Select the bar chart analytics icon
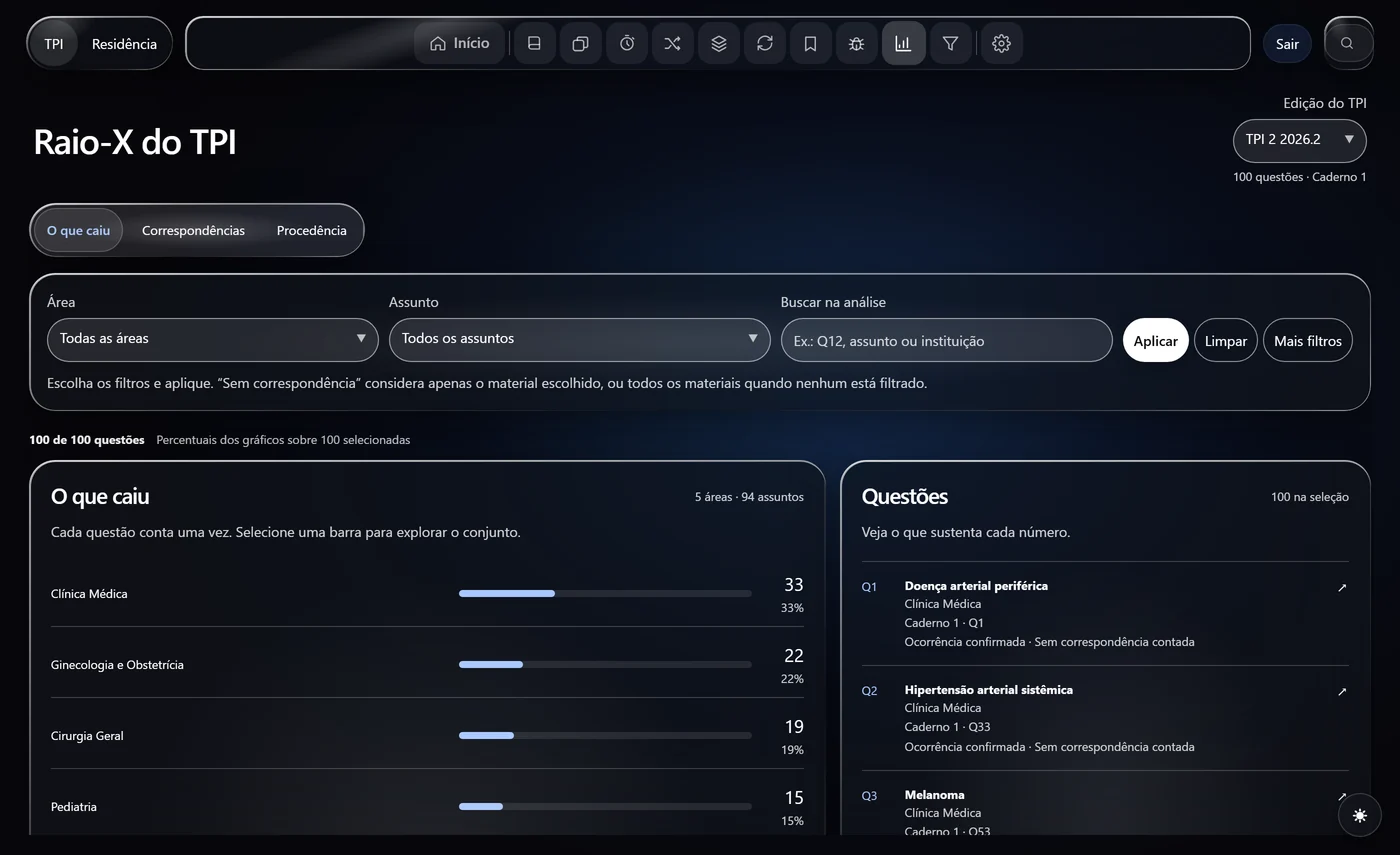1400x855 pixels. pos(903,43)
